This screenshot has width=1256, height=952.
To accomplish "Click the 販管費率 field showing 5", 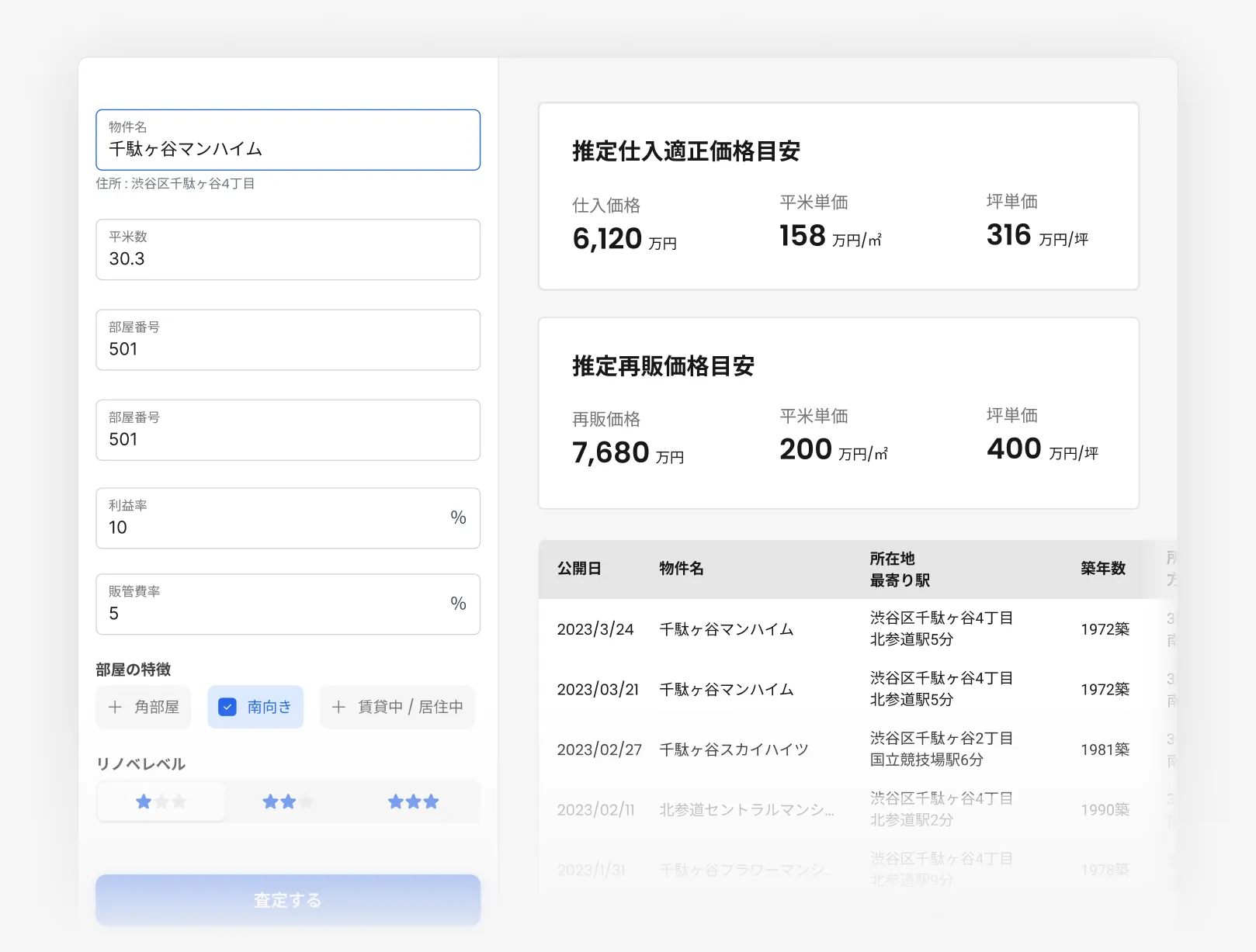I will coord(288,604).
